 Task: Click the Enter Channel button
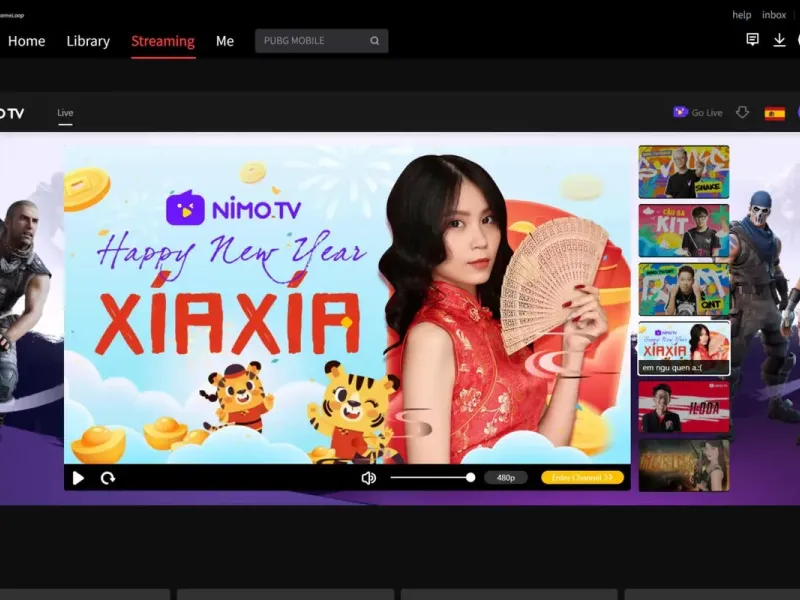582,478
